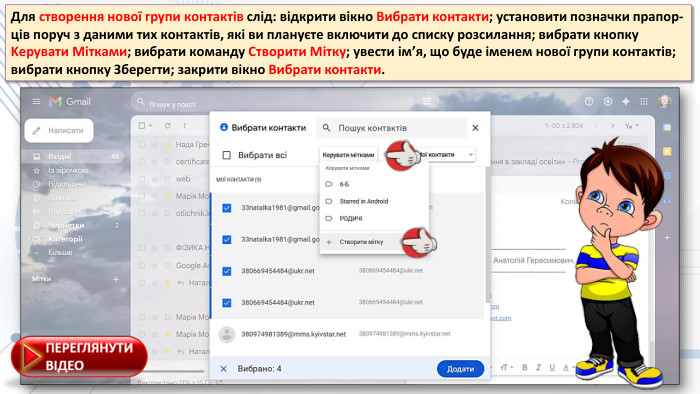
Task: Open Google Calendar in side panel
Action: point(667,127)
